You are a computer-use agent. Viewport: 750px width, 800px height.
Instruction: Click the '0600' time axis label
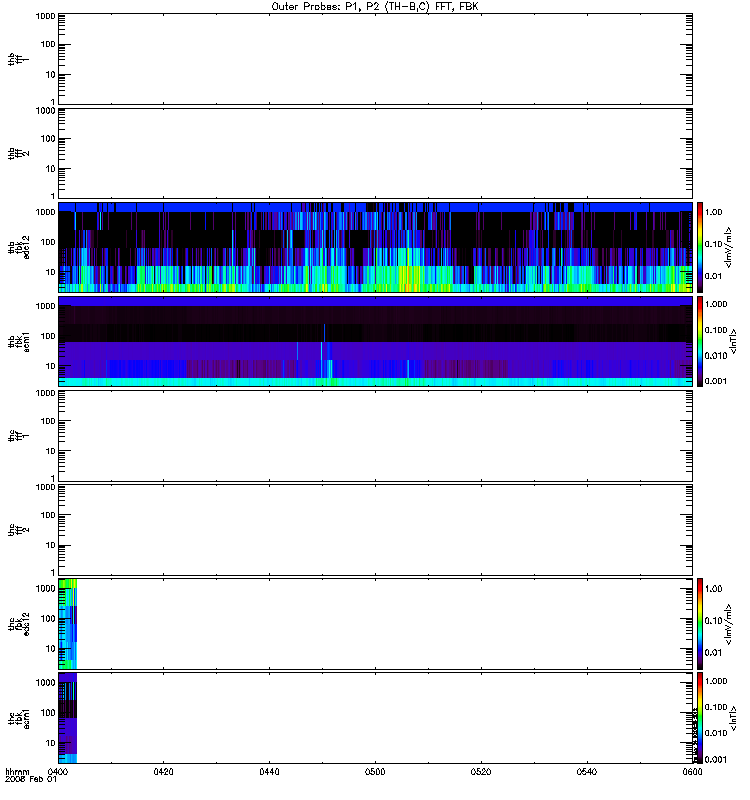(x=692, y=771)
